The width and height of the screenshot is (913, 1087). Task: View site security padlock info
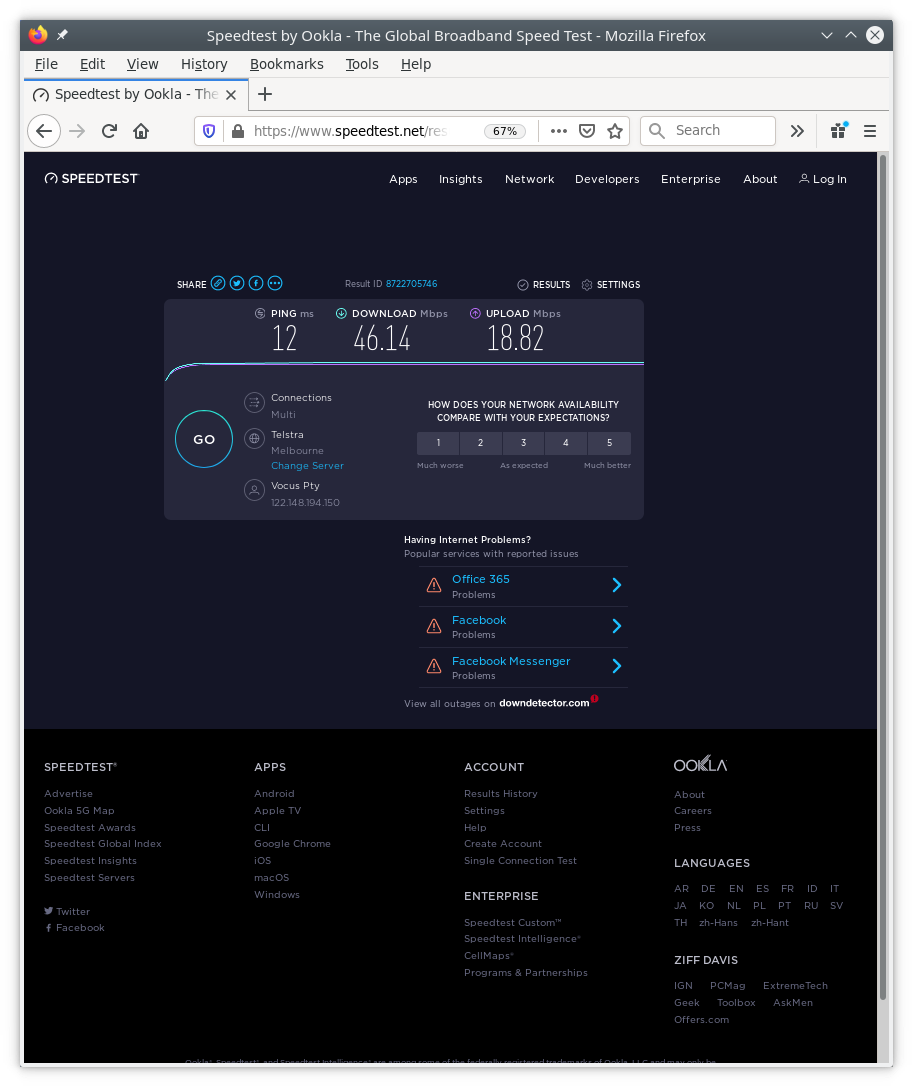pos(238,131)
